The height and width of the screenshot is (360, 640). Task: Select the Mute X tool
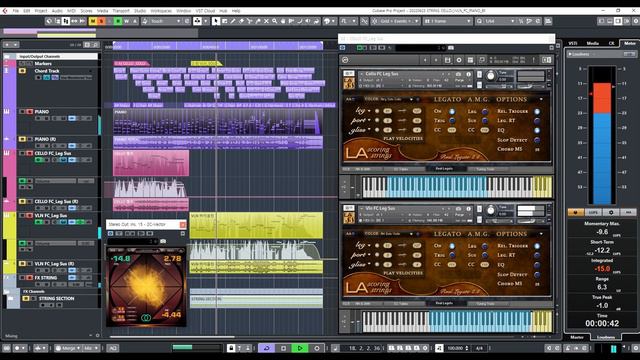pyautogui.click(x=266, y=21)
